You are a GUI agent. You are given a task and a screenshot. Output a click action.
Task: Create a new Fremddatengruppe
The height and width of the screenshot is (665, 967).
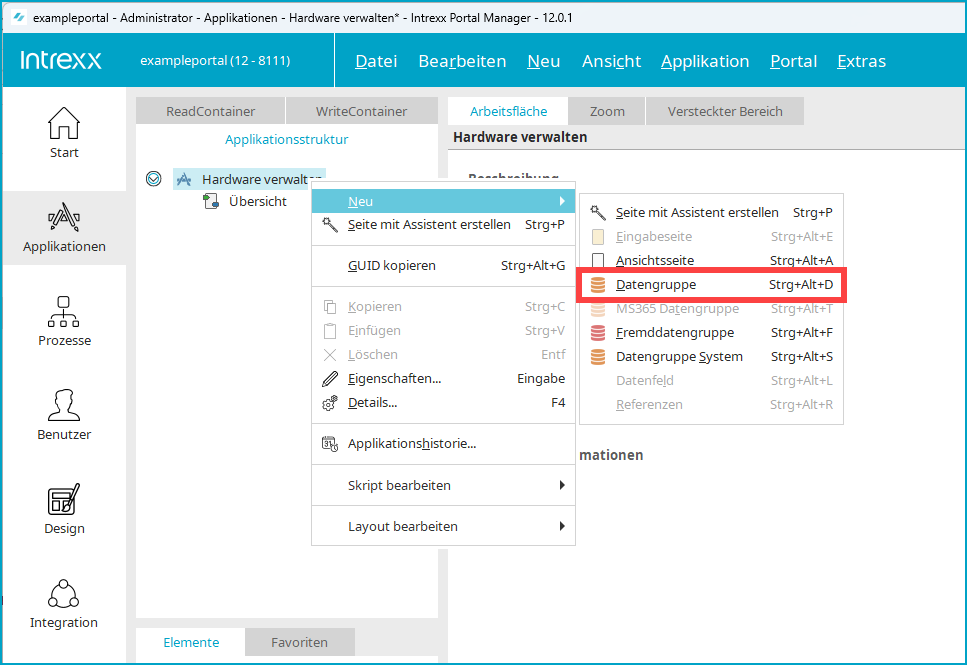711,332
